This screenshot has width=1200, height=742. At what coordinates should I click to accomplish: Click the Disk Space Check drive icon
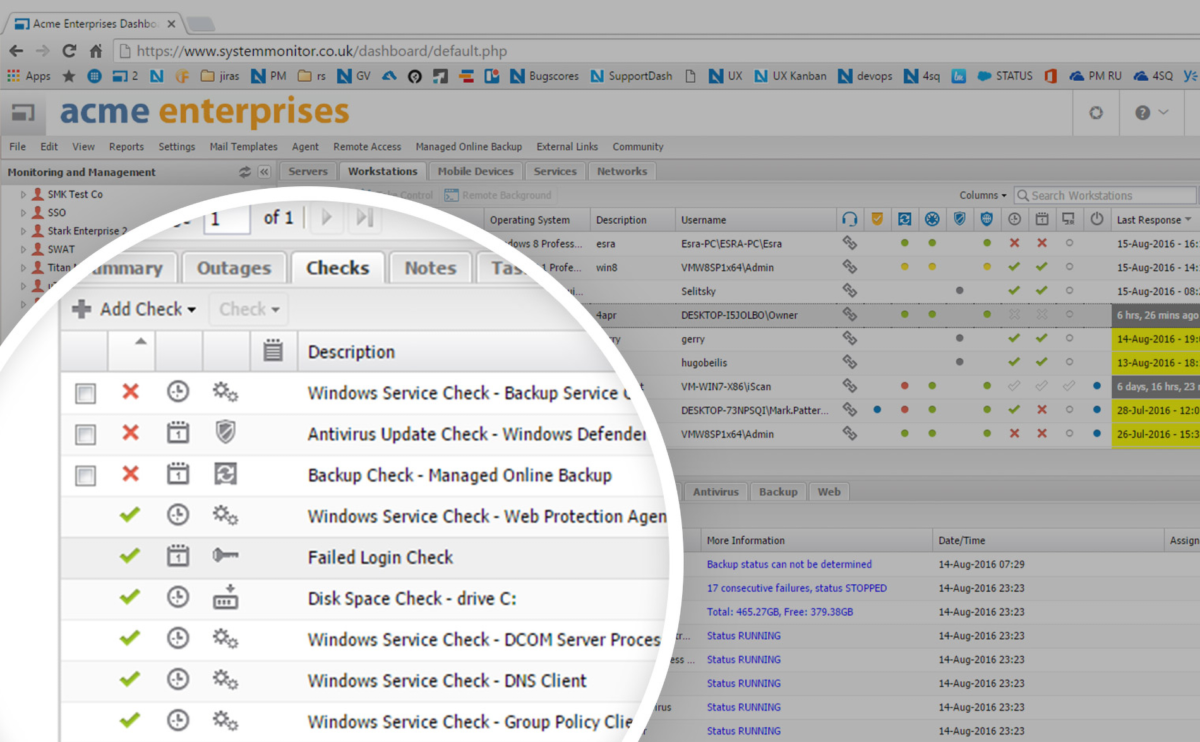(226, 597)
